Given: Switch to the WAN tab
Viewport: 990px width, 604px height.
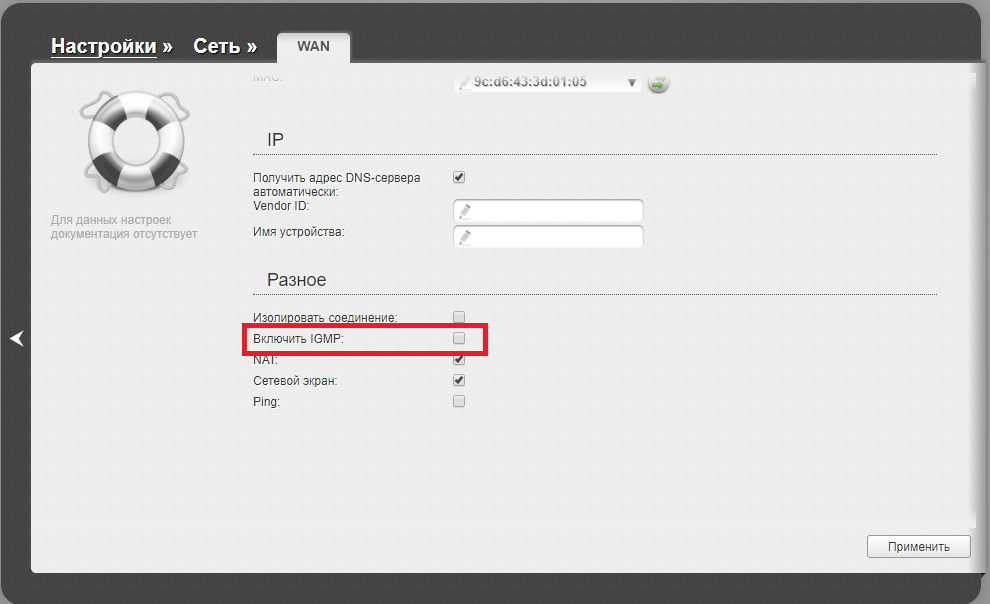Looking at the screenshot, I should pyautogui.click(x=313, y=47).
